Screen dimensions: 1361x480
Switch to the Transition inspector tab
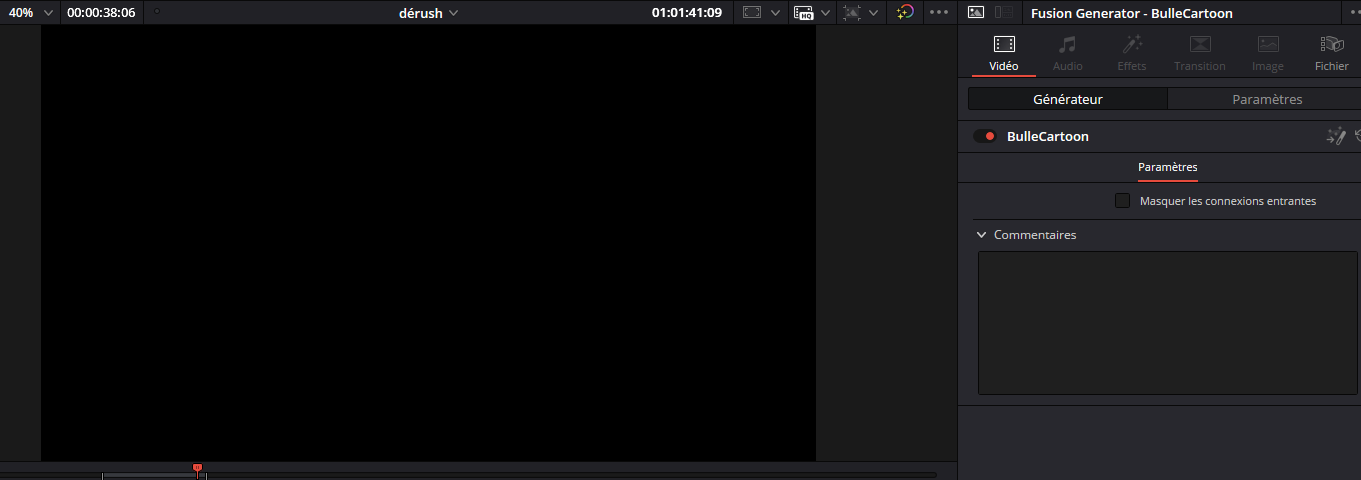pyautogui.click(x=1200, y=54)
